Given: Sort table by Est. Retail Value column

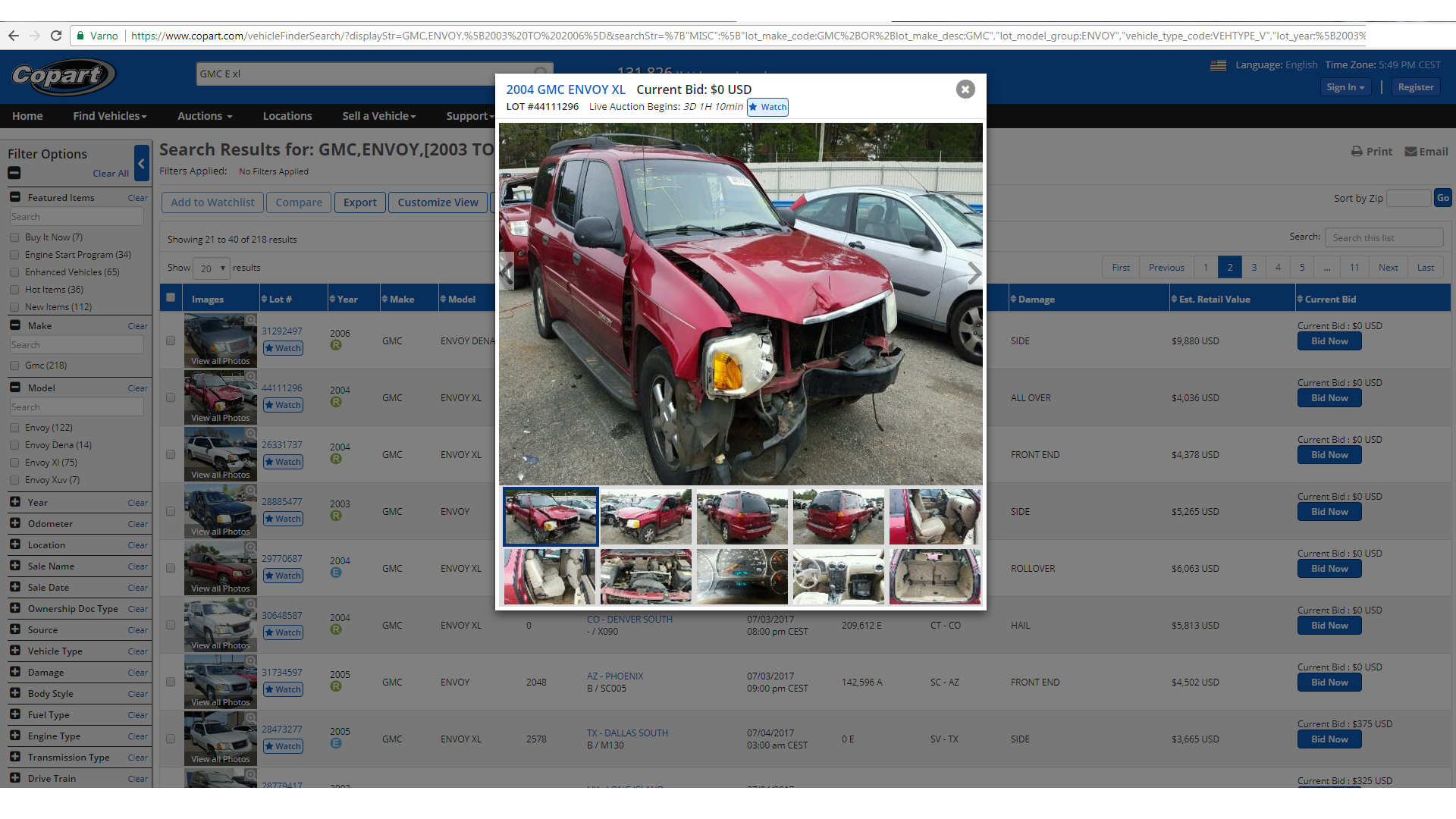Looking at the screenshot, I should pos(1232,300).
